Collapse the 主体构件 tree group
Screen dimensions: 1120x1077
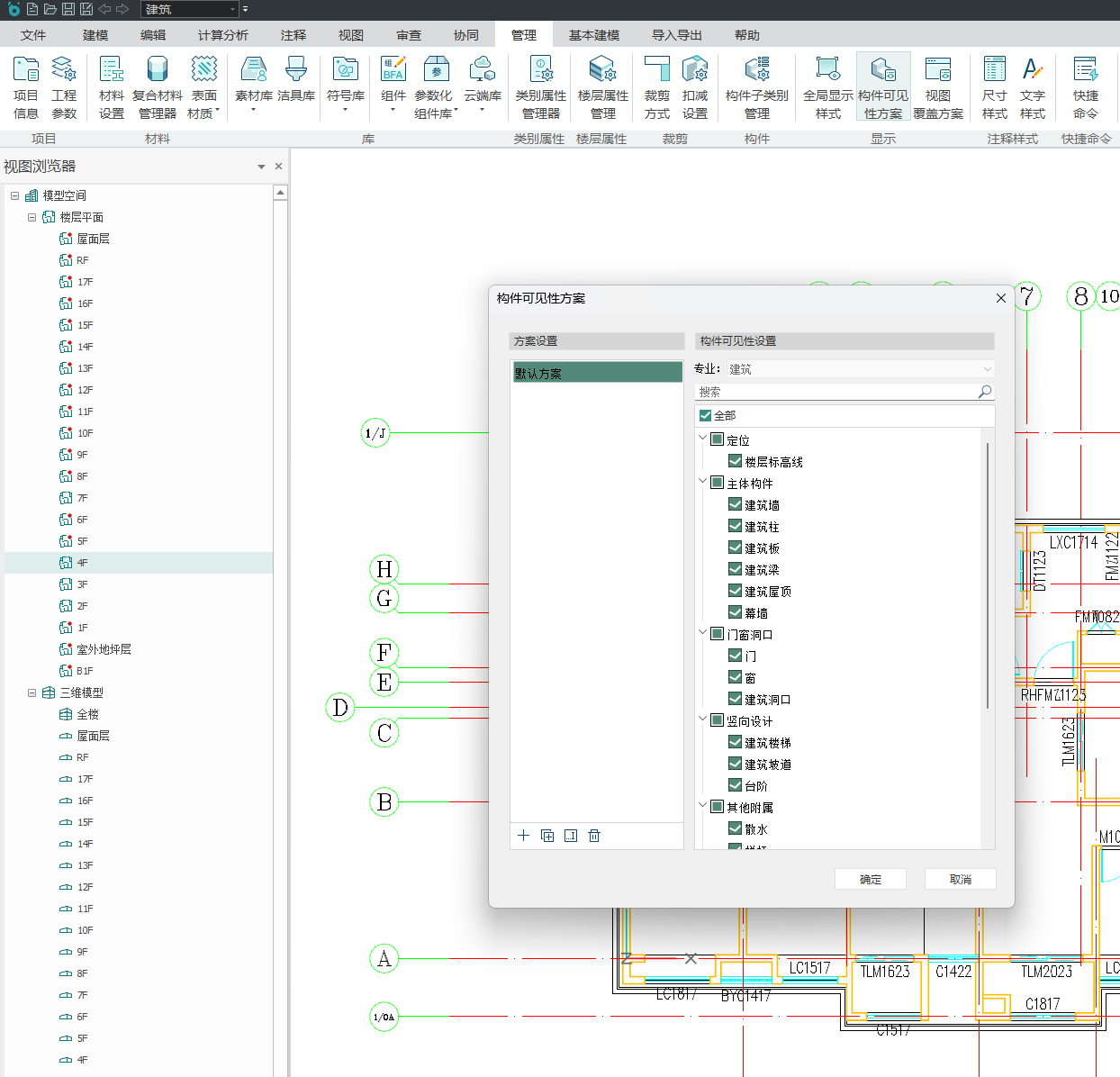(703, 482)
